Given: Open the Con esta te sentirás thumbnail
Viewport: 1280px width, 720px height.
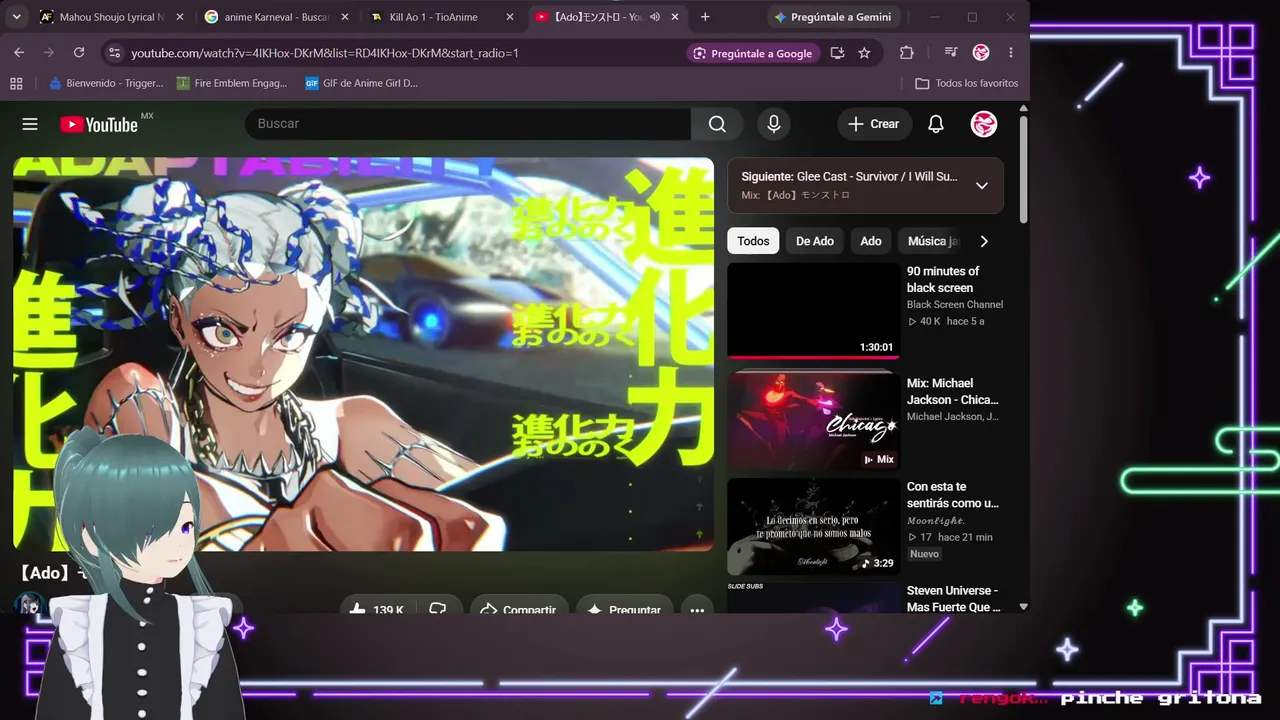Looking at the screenshot, I should (813, 526).
